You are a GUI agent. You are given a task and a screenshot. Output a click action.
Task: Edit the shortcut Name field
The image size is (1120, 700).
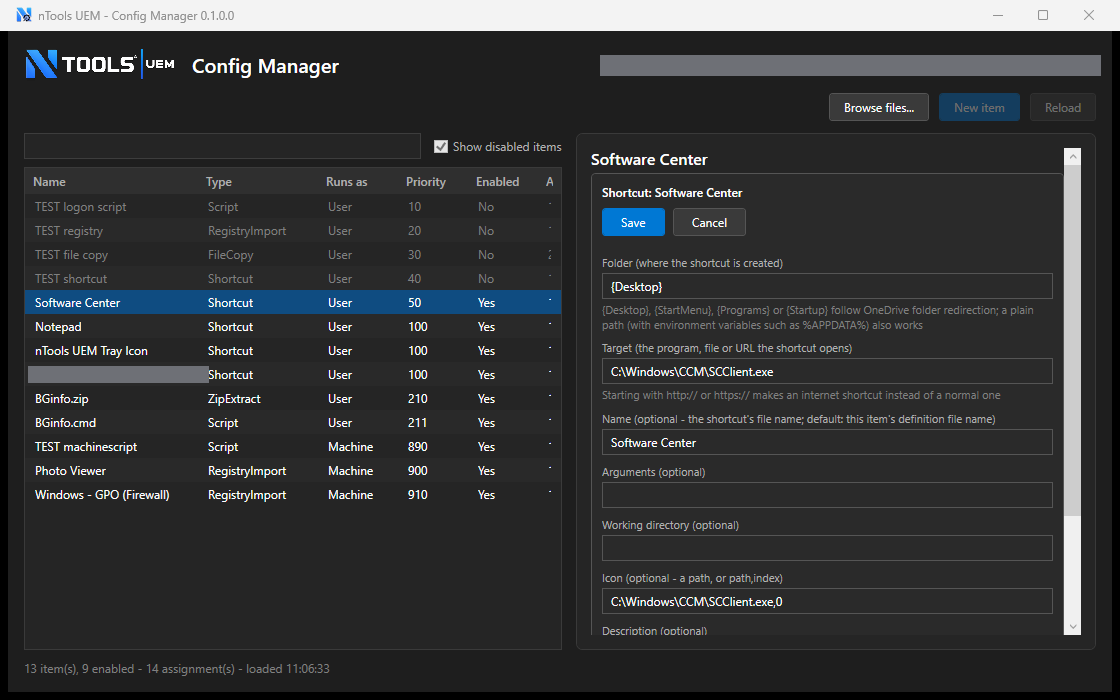[x=827, y=442]
